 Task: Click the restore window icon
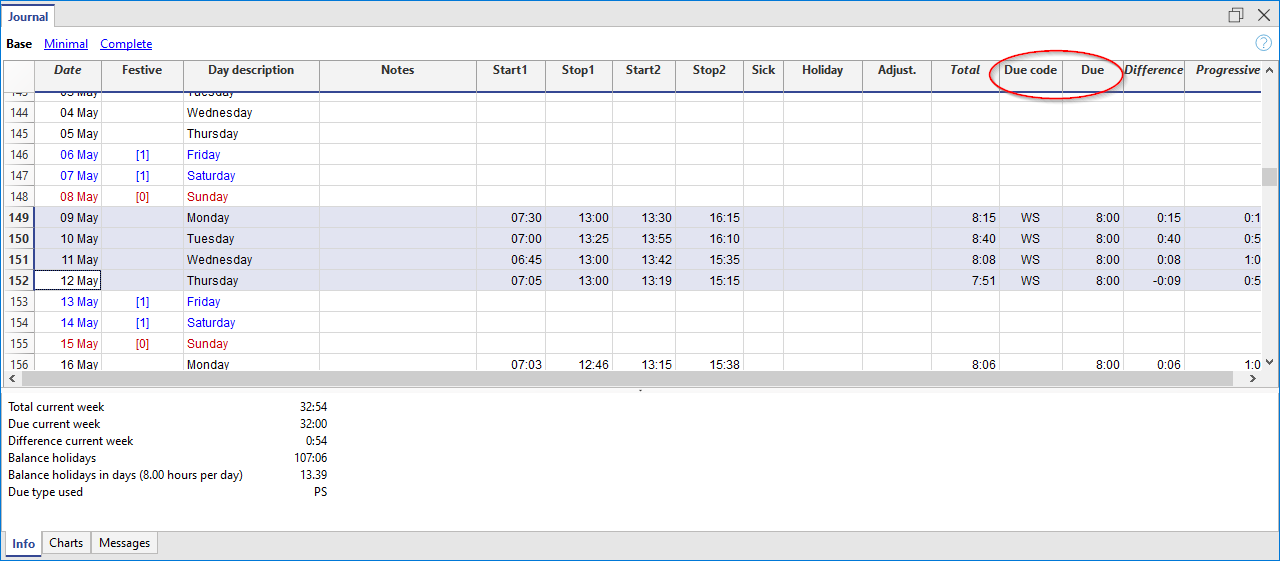point(1236,15)
